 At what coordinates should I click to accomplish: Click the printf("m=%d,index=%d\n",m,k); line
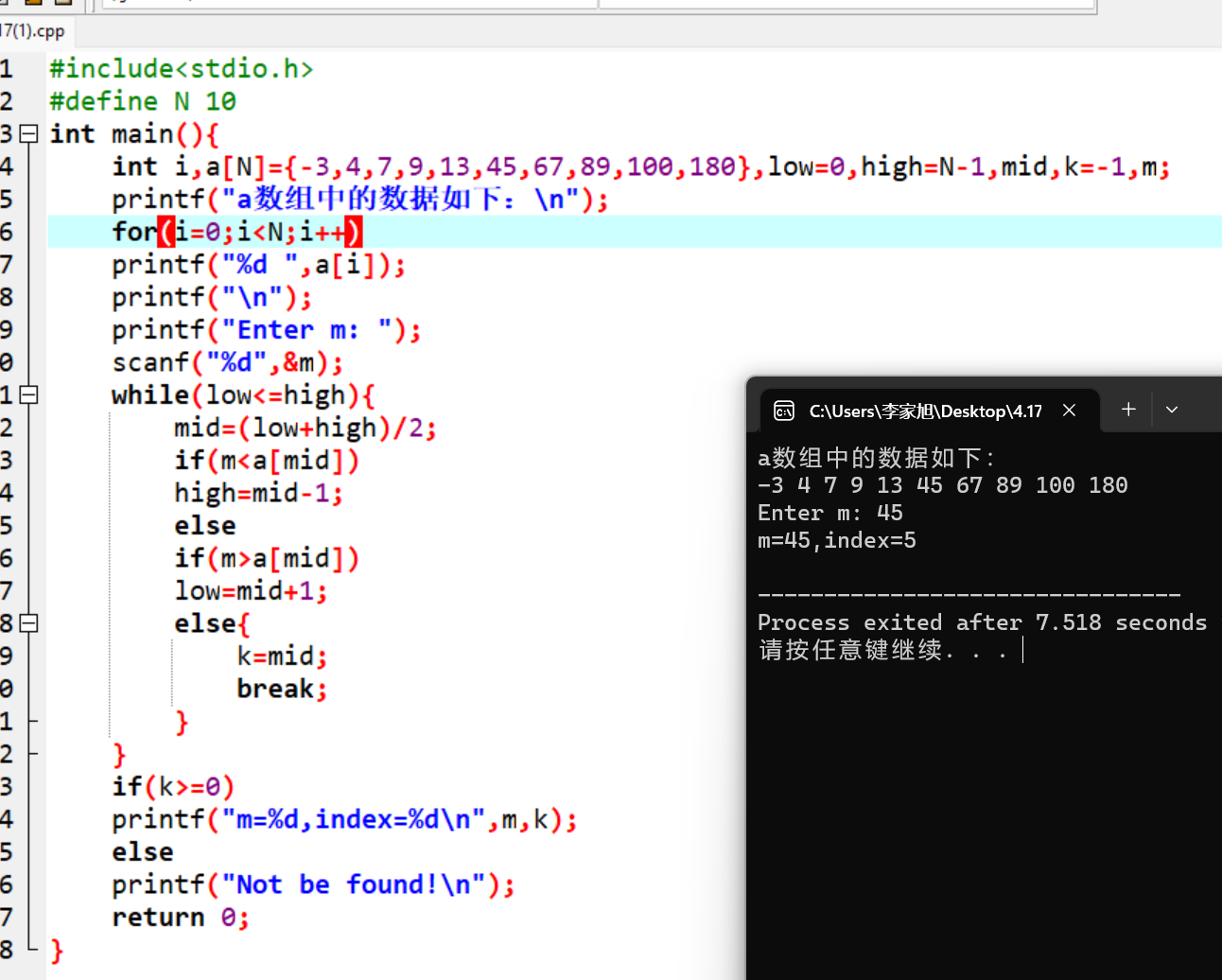[344, 819]
